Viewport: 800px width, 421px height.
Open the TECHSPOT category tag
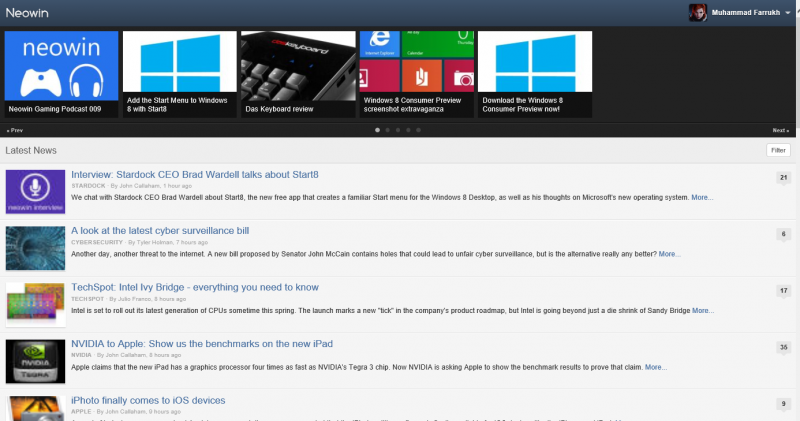pyautogui.click(x=87, y=299)
